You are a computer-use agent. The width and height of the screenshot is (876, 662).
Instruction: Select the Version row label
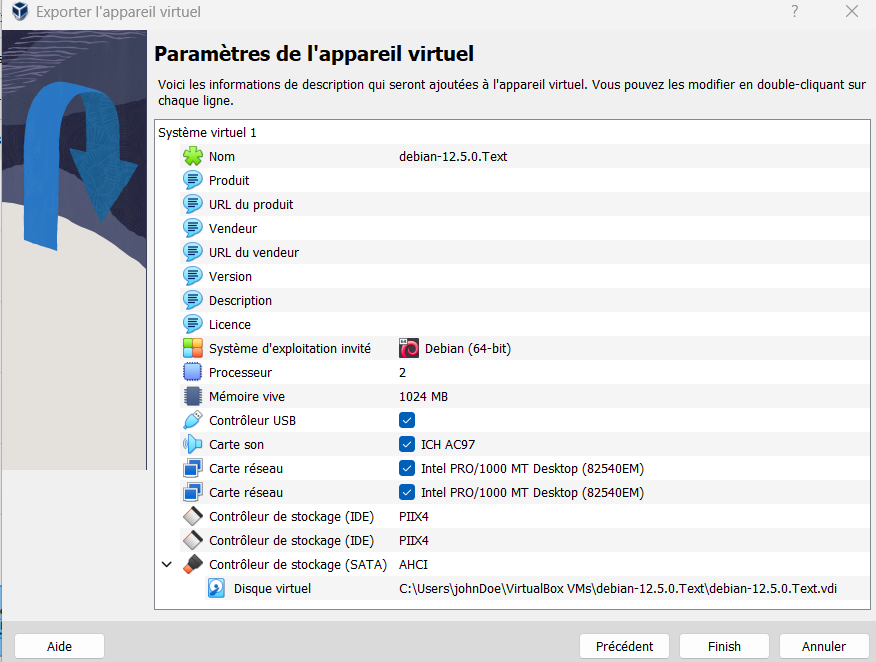click(230, 277)
